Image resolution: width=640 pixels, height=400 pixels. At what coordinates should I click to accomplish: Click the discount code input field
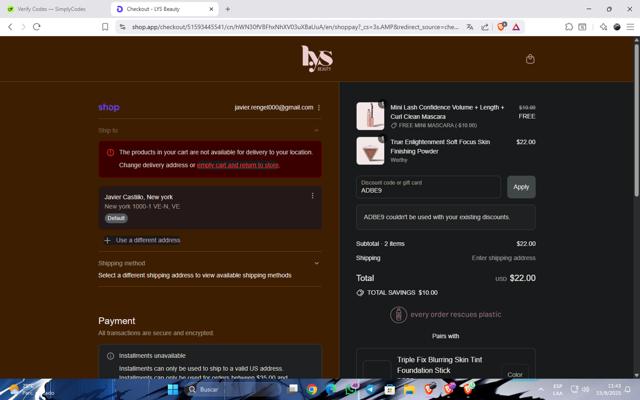(428, 187)
